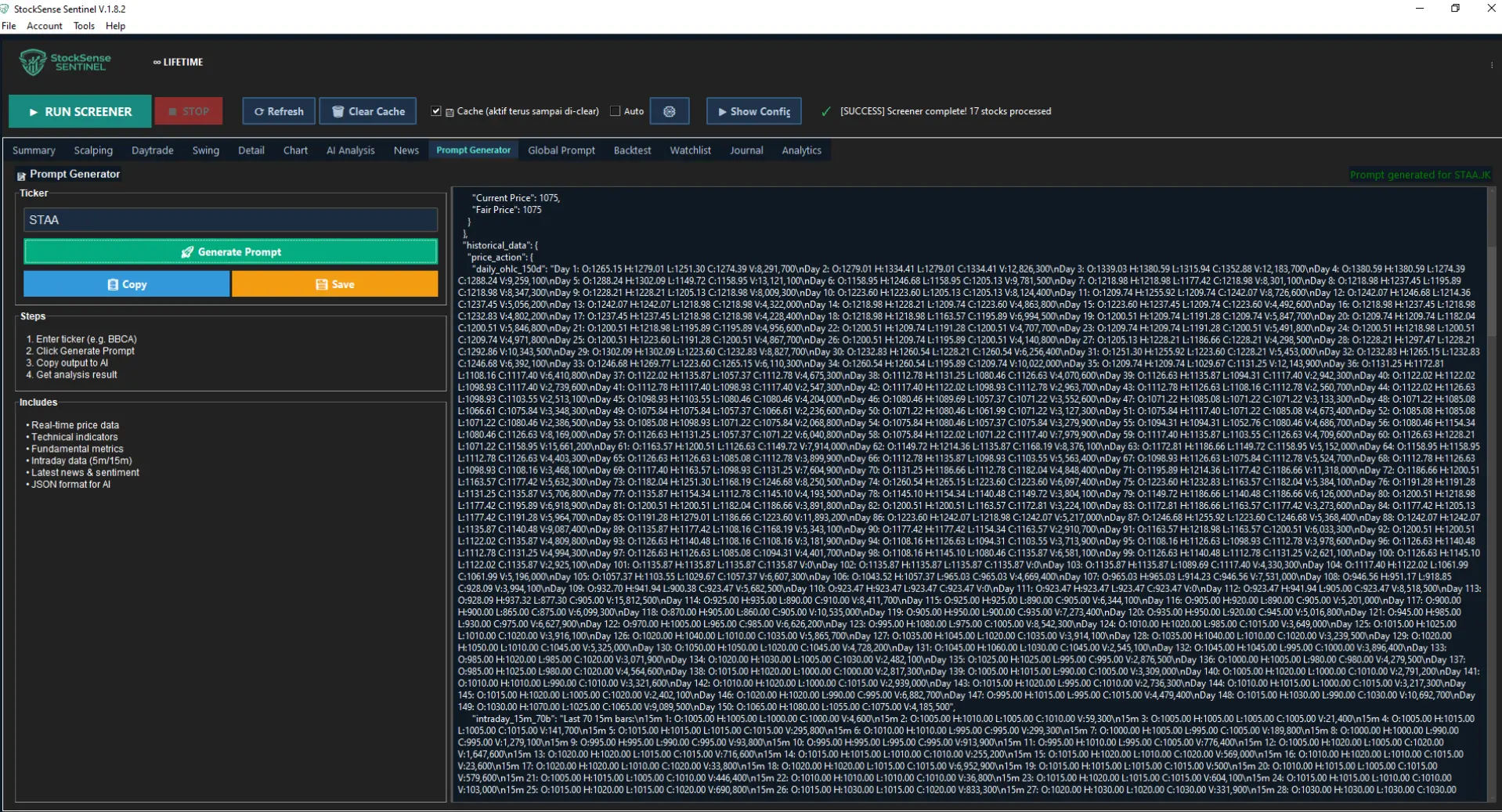Open the three-dot overflow menu at top right
This screenshot has width=1502, height=812.
tap(1491, 65)
